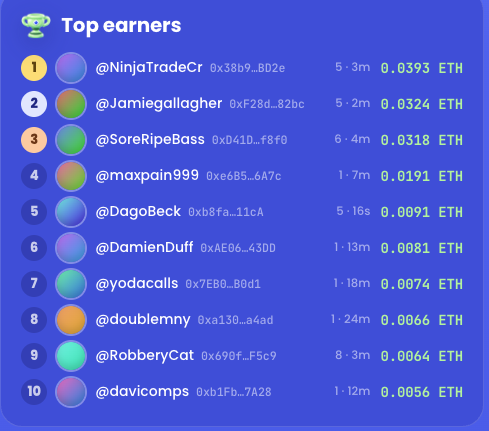Open @DamienDuff's avatar
Viewport: 489px width, 431px height.
pos(71,248)
